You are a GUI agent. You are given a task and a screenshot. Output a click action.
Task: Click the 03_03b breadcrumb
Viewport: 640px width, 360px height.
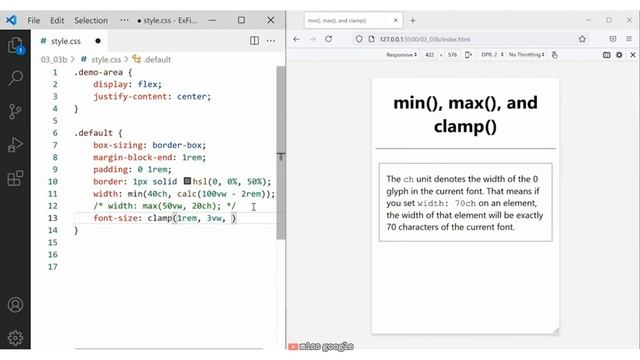tap(53, 60)
